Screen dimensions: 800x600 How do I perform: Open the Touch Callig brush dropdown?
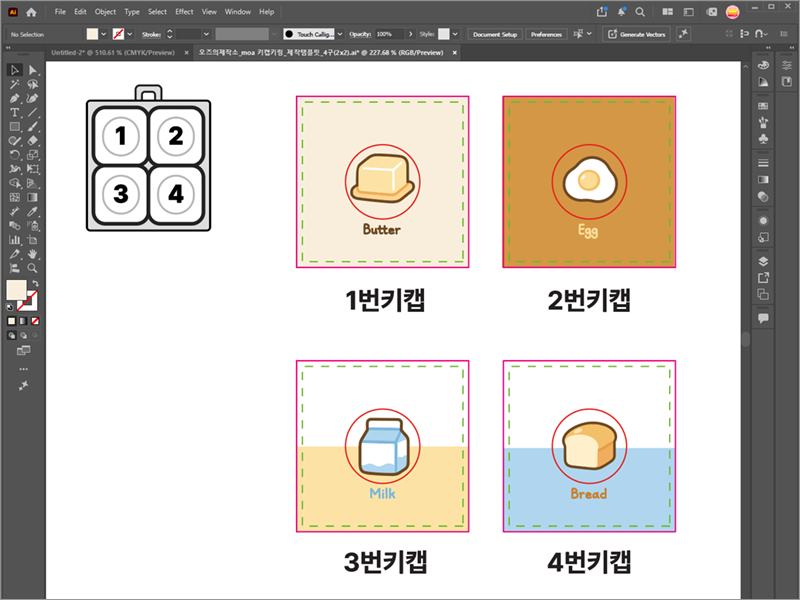(x=340, y=34)
